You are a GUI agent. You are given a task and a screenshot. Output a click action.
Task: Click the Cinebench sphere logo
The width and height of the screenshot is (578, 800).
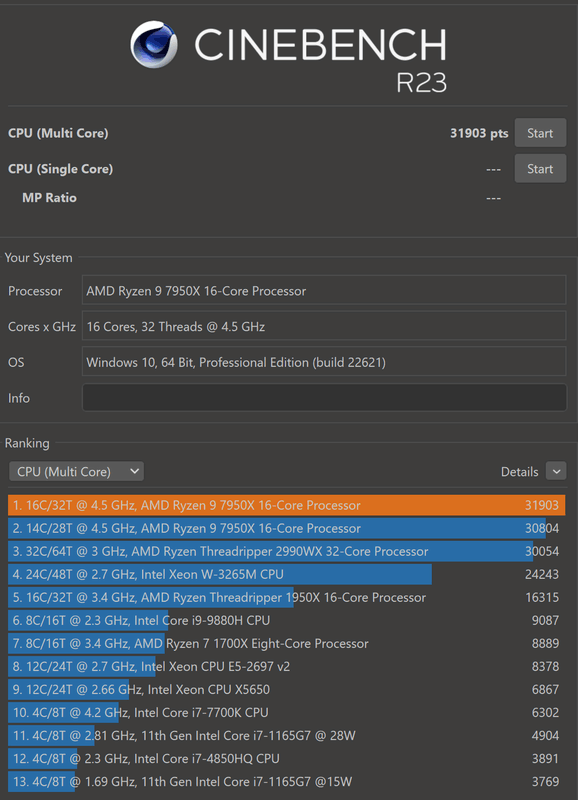click(154, 44)
